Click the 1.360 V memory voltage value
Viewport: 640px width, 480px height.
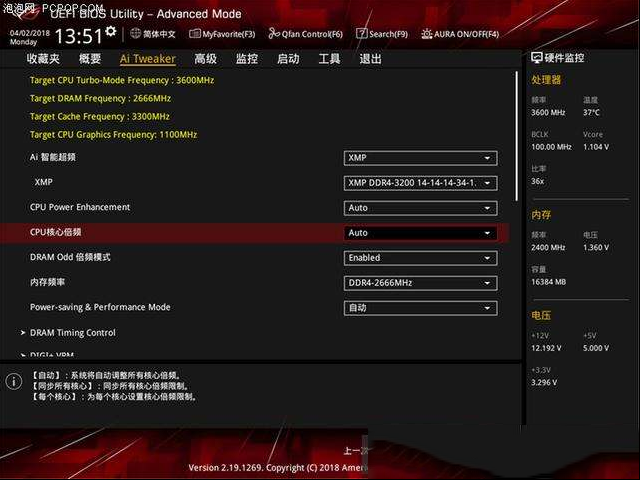[x=596, y=247]
